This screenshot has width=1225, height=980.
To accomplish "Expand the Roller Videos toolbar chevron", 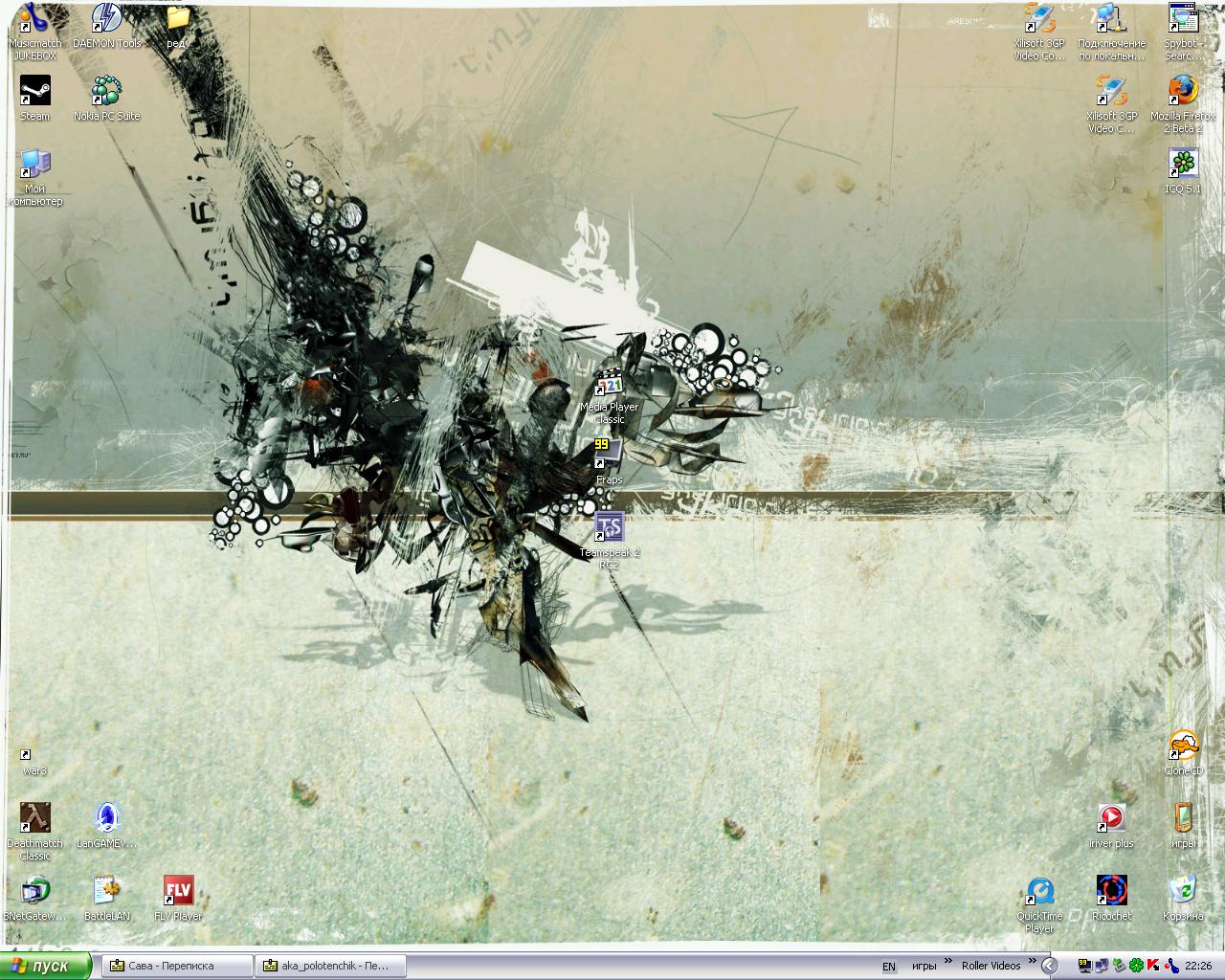I will point(1033,962).
